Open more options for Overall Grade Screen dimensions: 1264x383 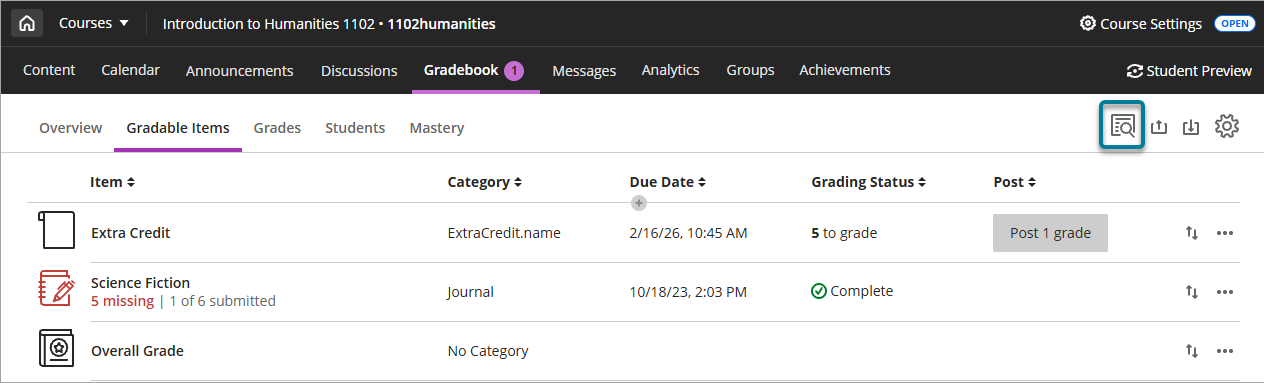(x=1225, y=351)
